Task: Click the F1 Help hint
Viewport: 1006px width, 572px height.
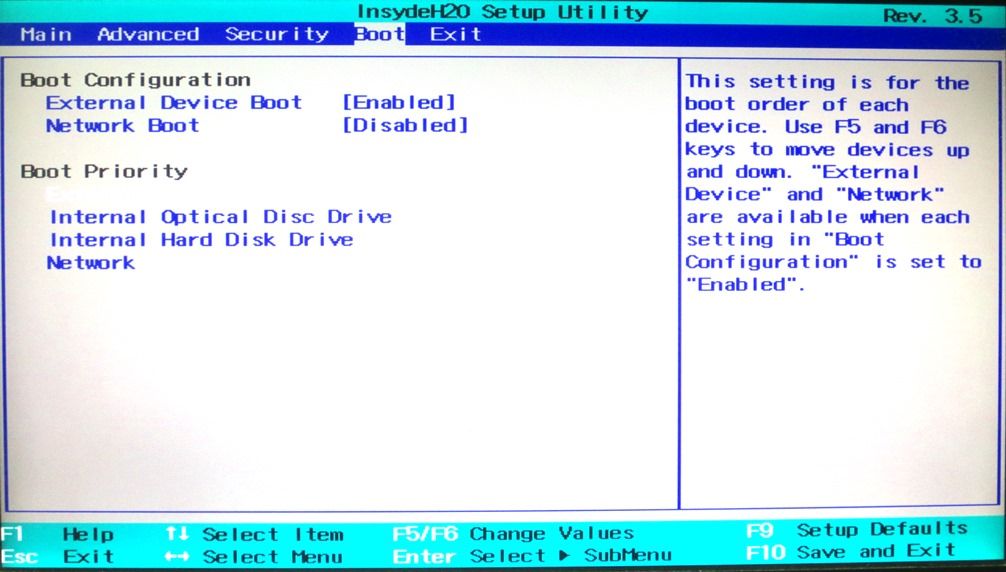Action: pos(57,534)
